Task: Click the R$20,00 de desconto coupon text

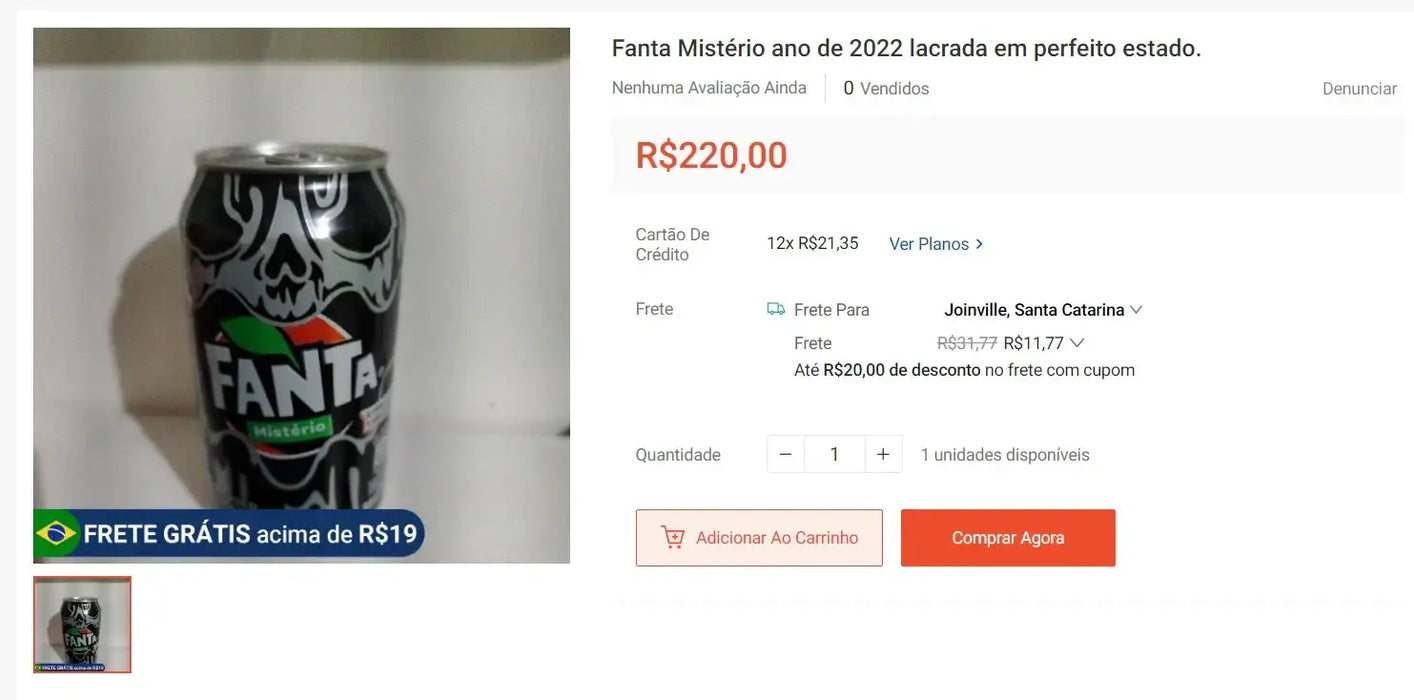Action: [x=901, y=370]
